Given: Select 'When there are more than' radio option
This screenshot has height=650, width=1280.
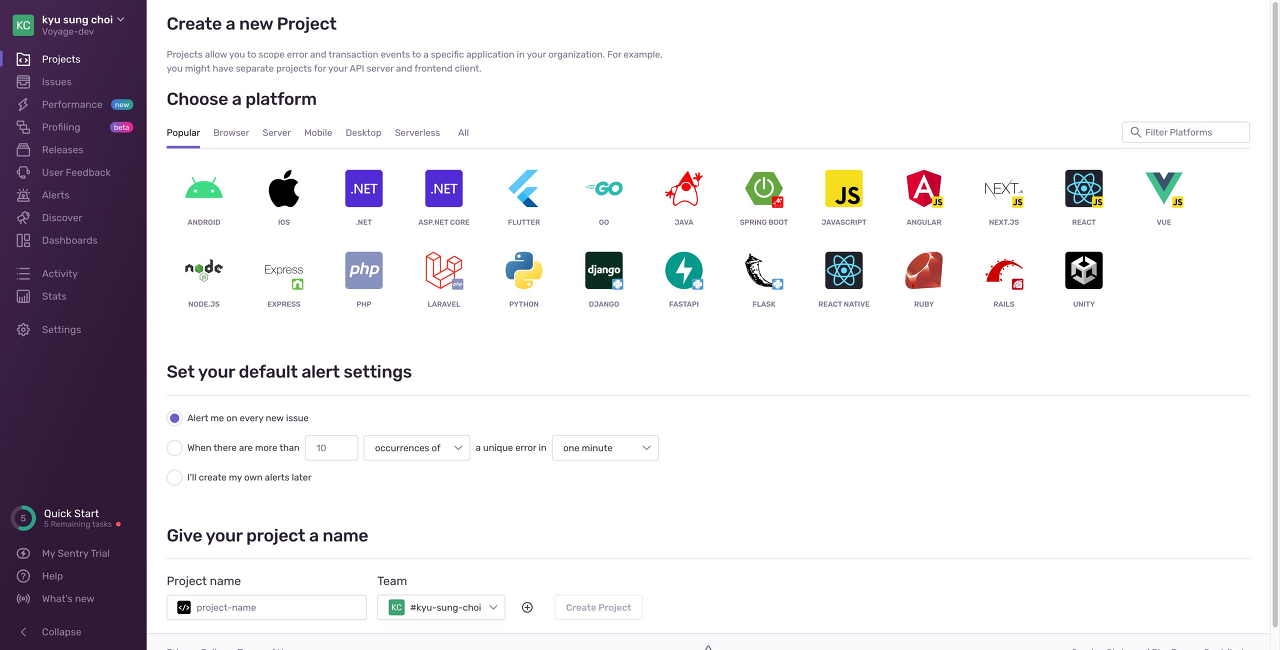Looking at the screenshot, I should (x=175, y=448).
